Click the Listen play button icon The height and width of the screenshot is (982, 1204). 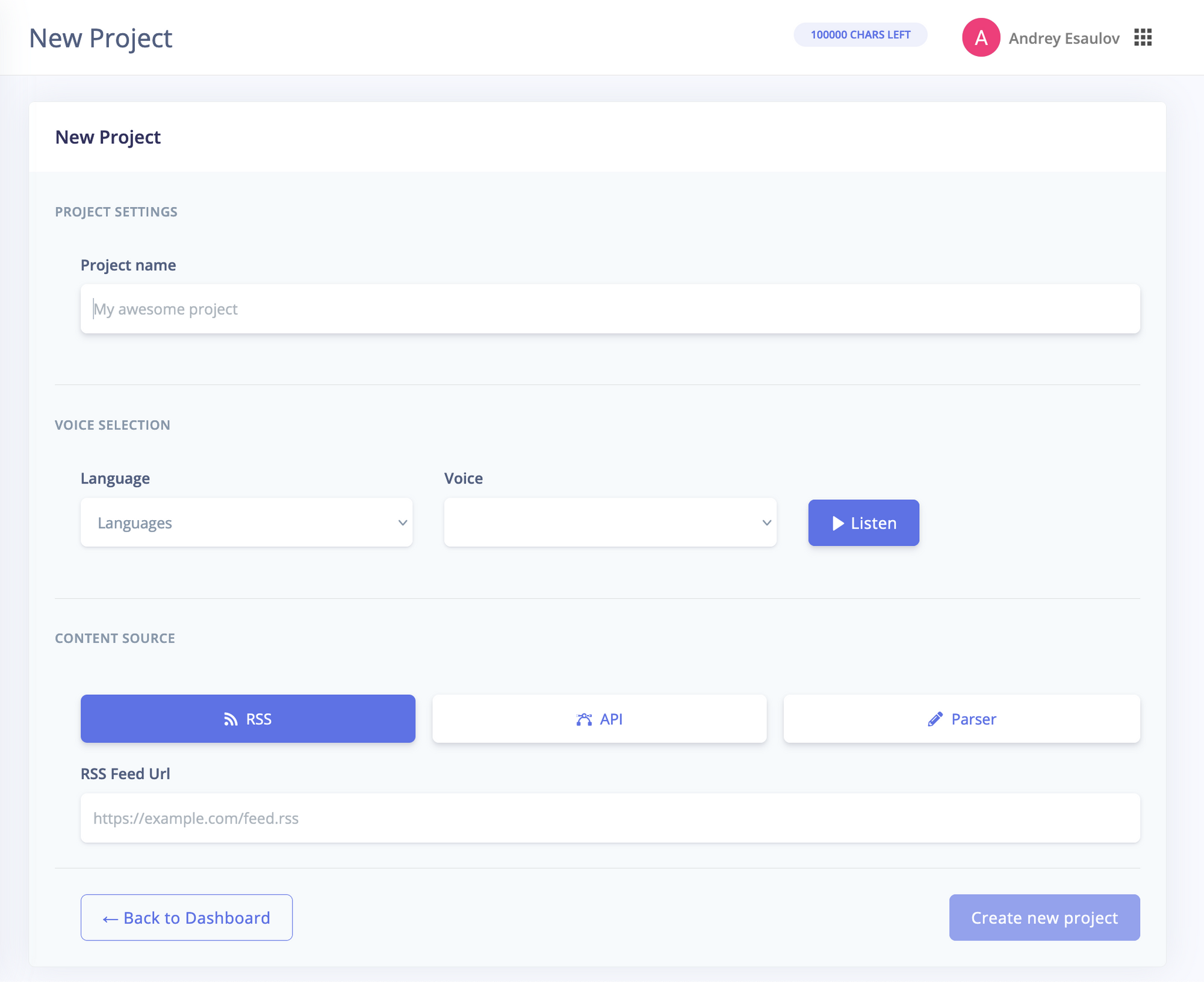838,522
